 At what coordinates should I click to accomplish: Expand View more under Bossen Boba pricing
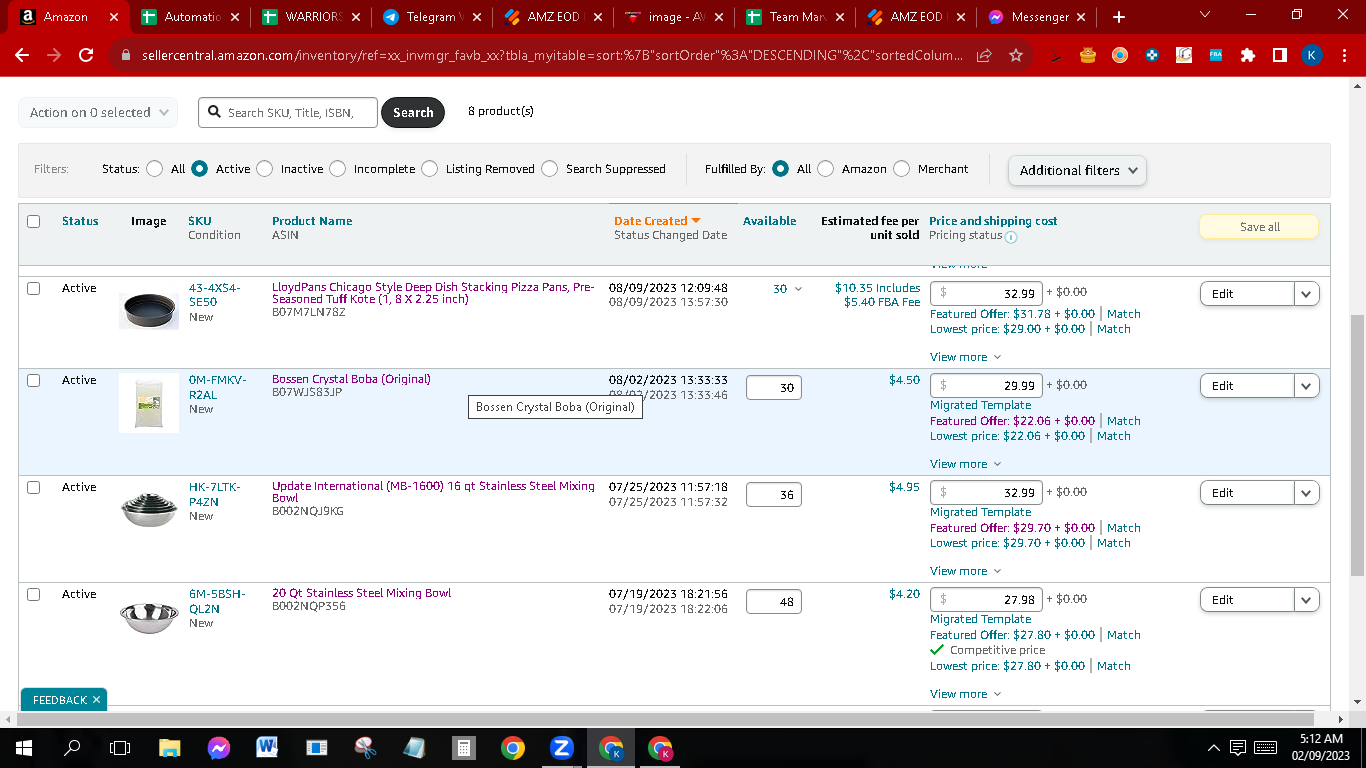[x=965, y=464]
